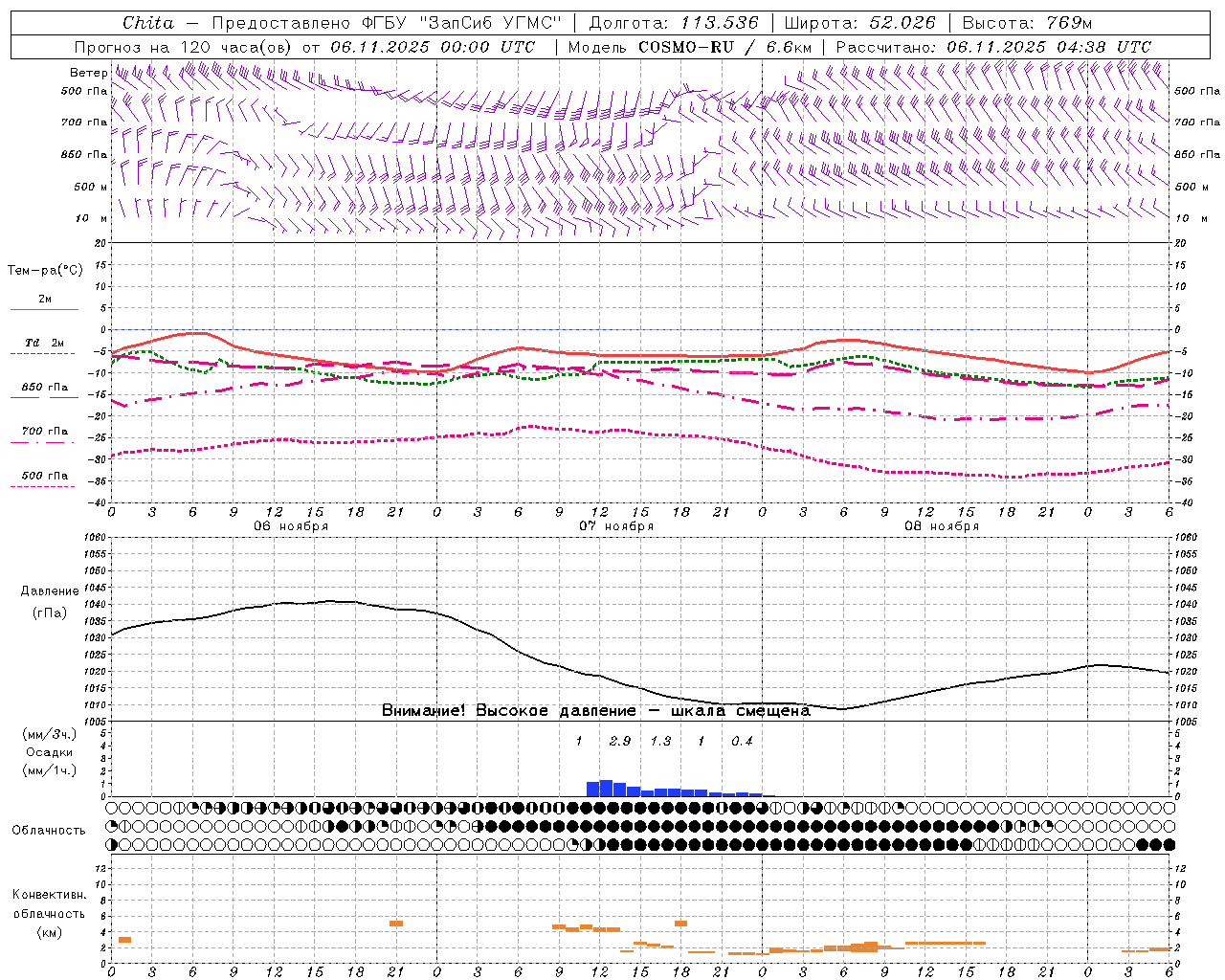The height and width of the screenshot is (980, 1225).
Task: Select the provider text ФГБУ "ЗапСиб УГМС"
Action: click(x=461, y=23)
